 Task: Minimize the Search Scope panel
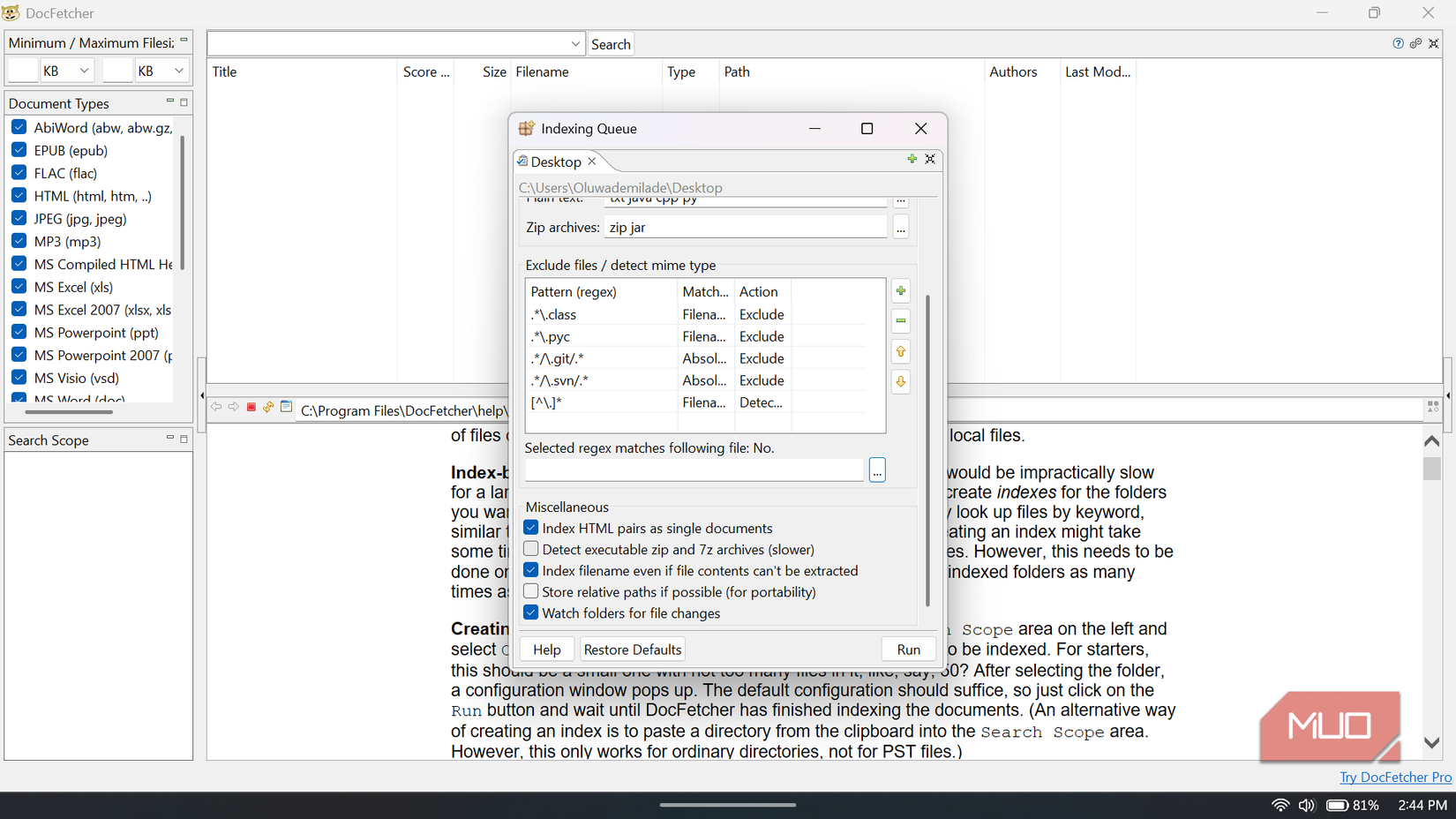coord(169,438)
